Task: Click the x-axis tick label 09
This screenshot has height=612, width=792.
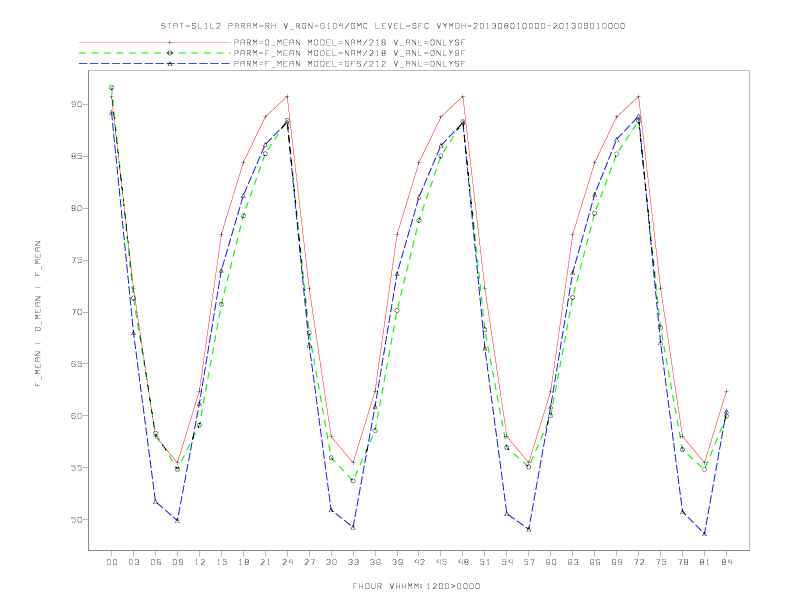Action: pyautogui.click(x=177, y=562)
